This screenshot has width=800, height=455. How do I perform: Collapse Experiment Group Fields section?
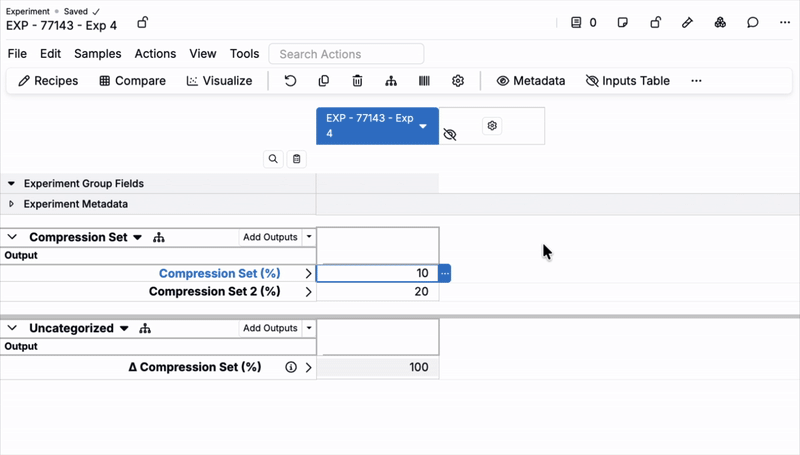tap(11, 183)
